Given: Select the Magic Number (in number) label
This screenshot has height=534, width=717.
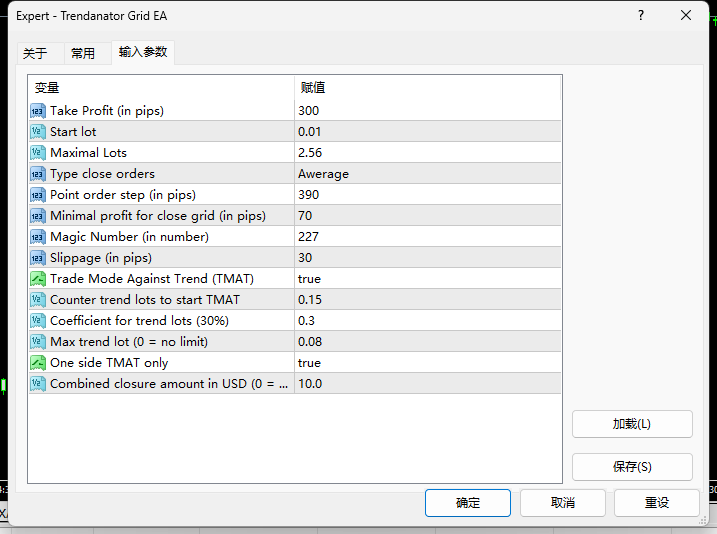Looking at the screenshot, I should 129,237.
